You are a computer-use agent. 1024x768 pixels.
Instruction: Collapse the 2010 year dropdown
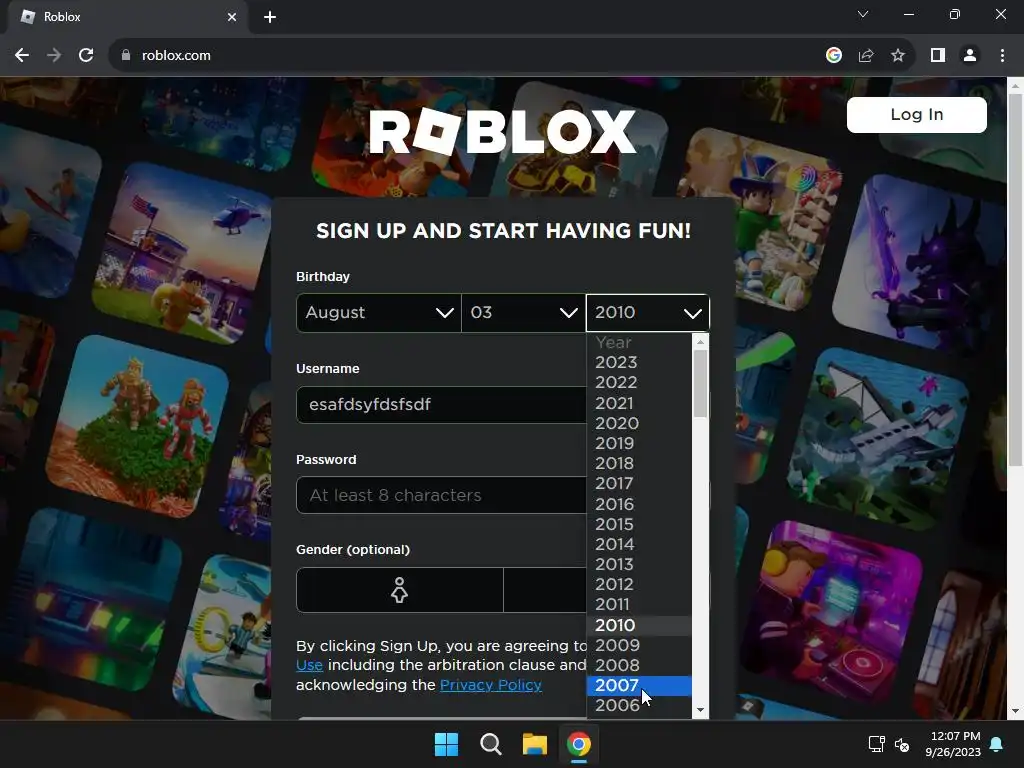pyautogui.click(x=648, y=313)
